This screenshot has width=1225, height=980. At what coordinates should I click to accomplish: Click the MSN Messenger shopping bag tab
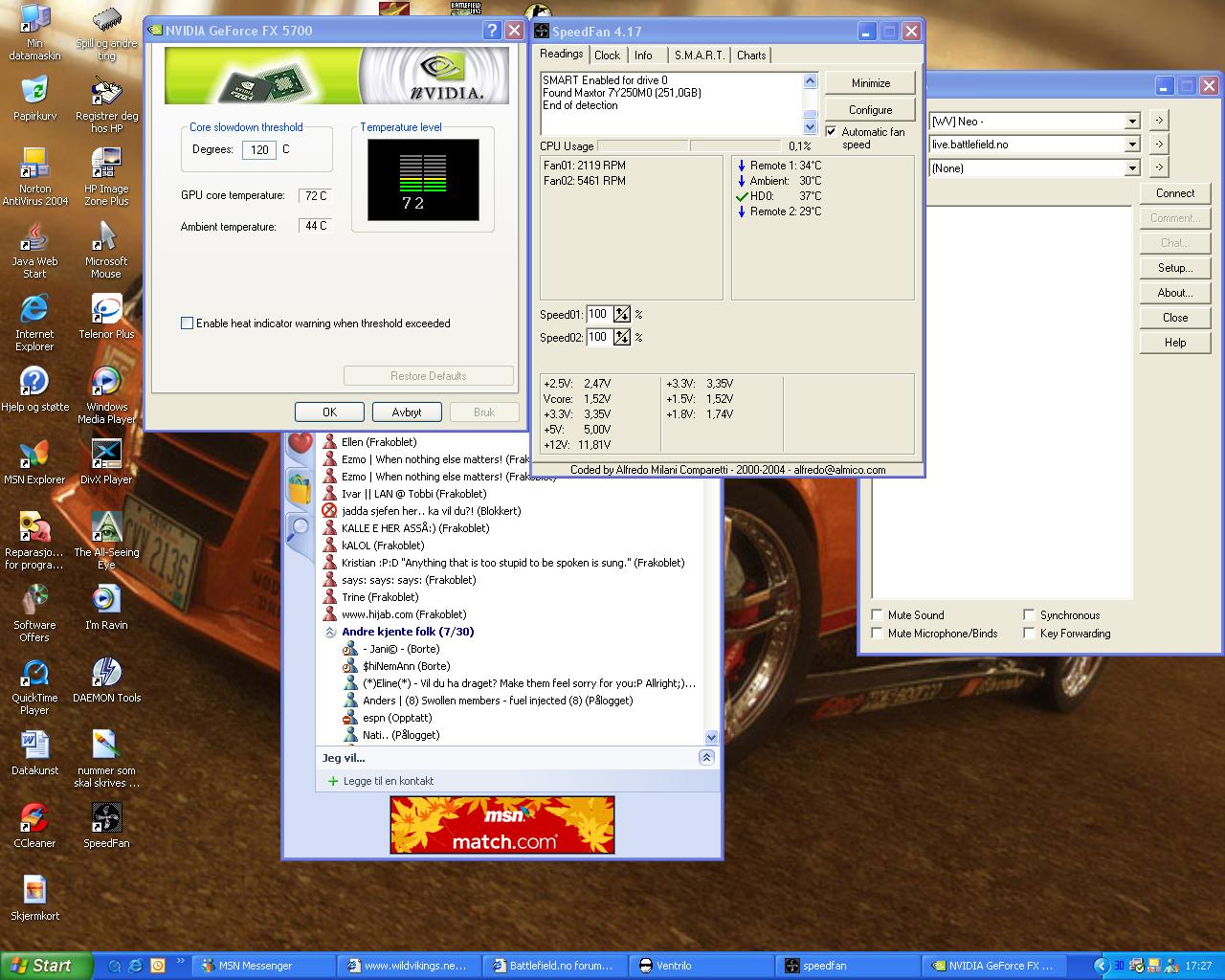(x=300, y=487)
